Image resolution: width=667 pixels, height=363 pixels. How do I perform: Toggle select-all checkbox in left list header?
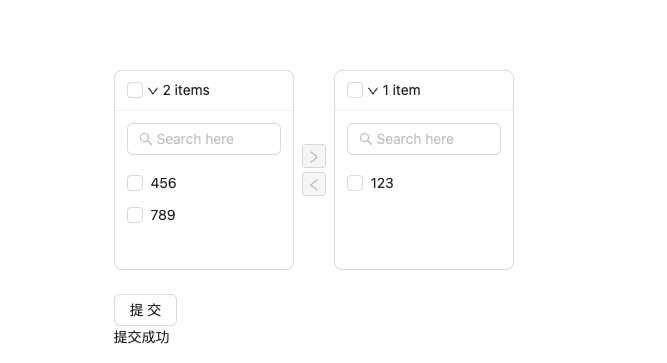[x=135, y=90]
